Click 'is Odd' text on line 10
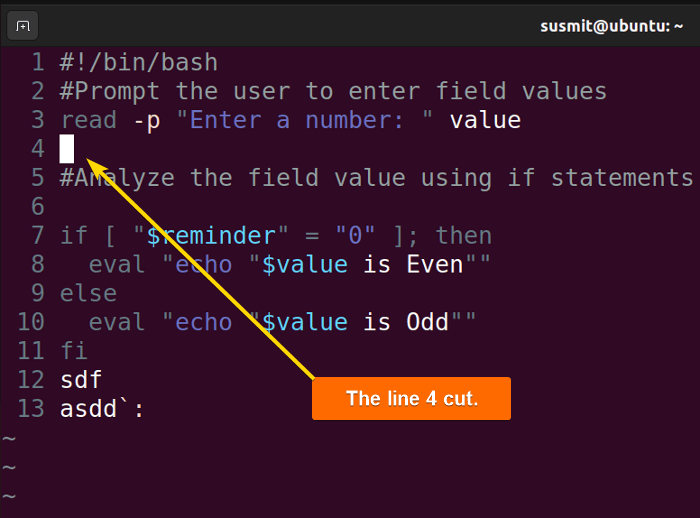This screenshot has height=518, width=700. pos(405,322)
